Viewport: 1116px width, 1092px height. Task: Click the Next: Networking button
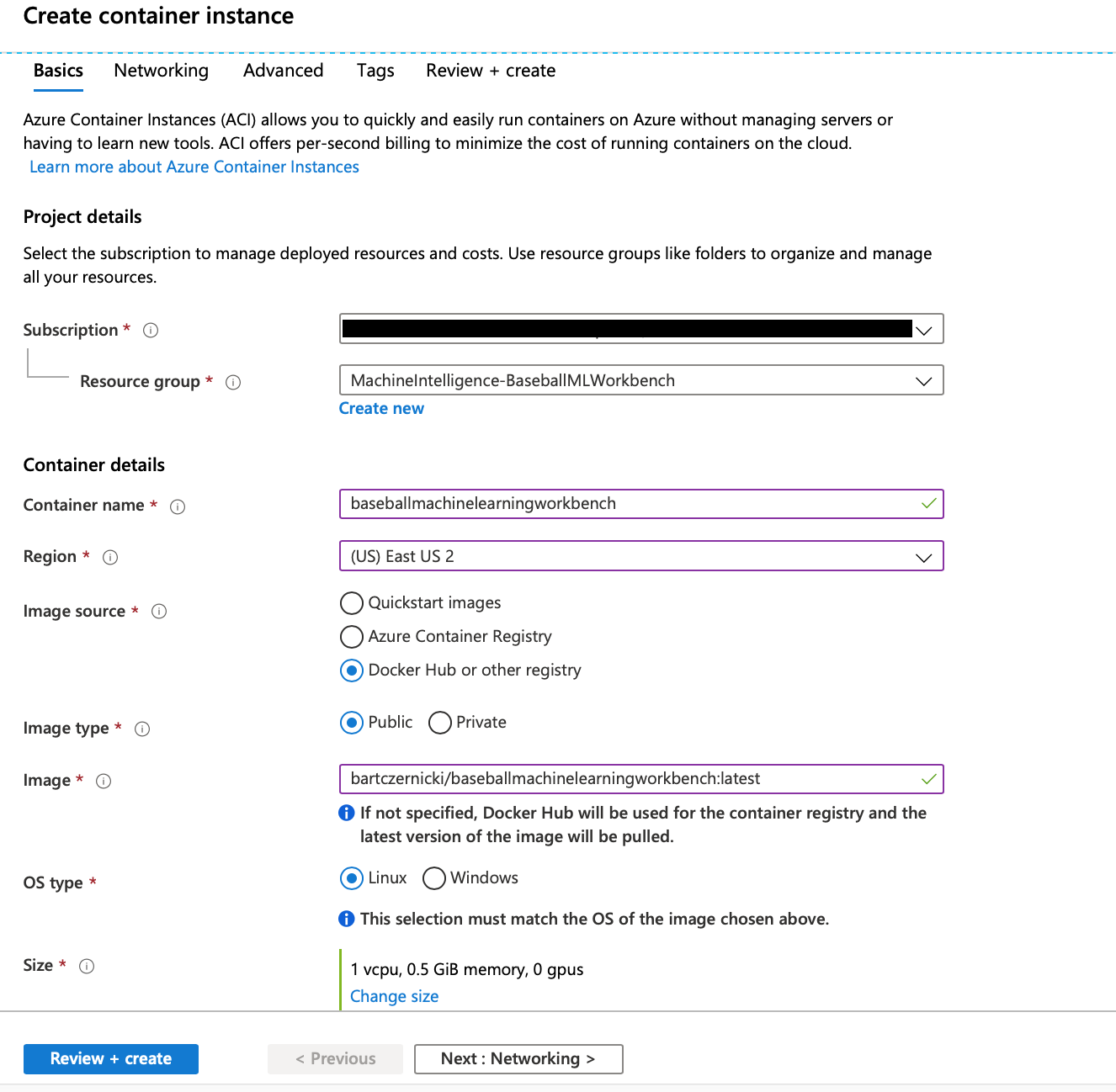tap(518, 1059)
